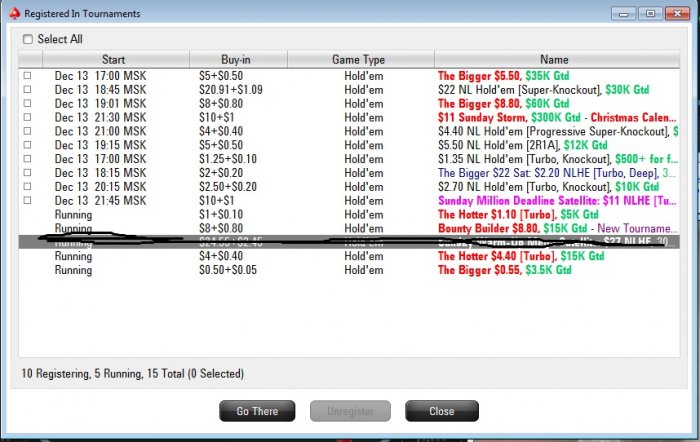Select Sunday Million Deadline Satellite: $11 NLHE name
The width and height of the screenshot is (700, 442).
[557, 200]
